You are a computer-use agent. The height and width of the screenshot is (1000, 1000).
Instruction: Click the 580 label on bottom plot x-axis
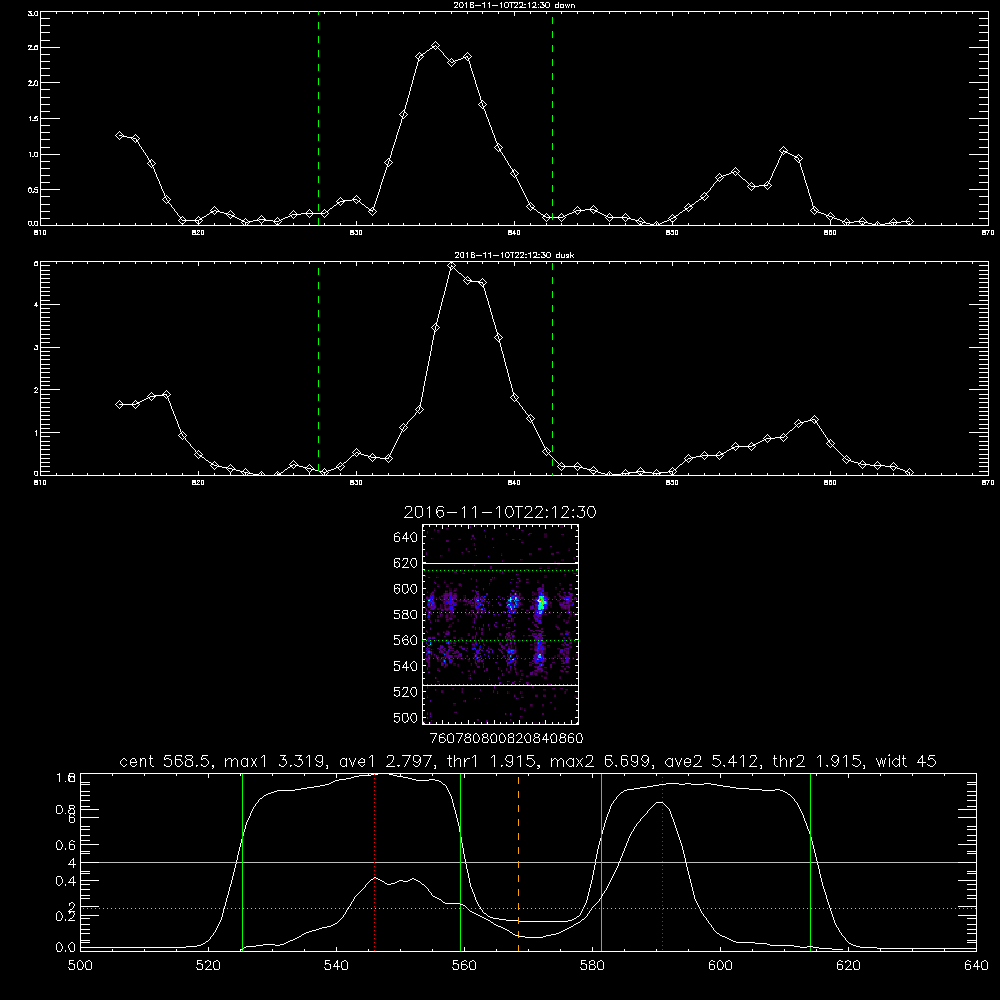[x=592, y=965]
